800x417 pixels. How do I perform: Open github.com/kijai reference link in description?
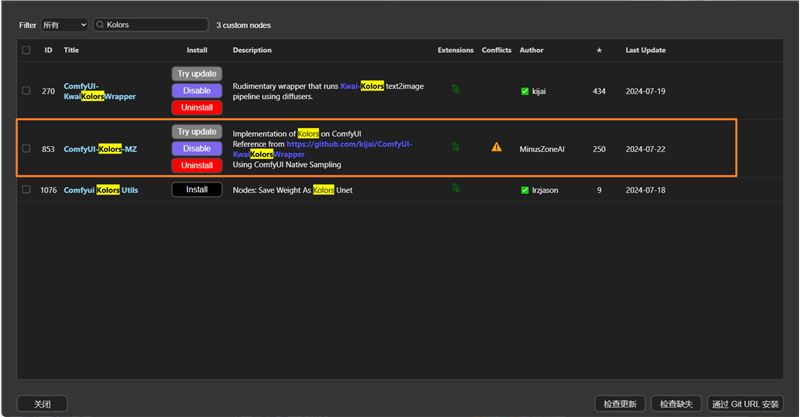click(x=322, y=149)
